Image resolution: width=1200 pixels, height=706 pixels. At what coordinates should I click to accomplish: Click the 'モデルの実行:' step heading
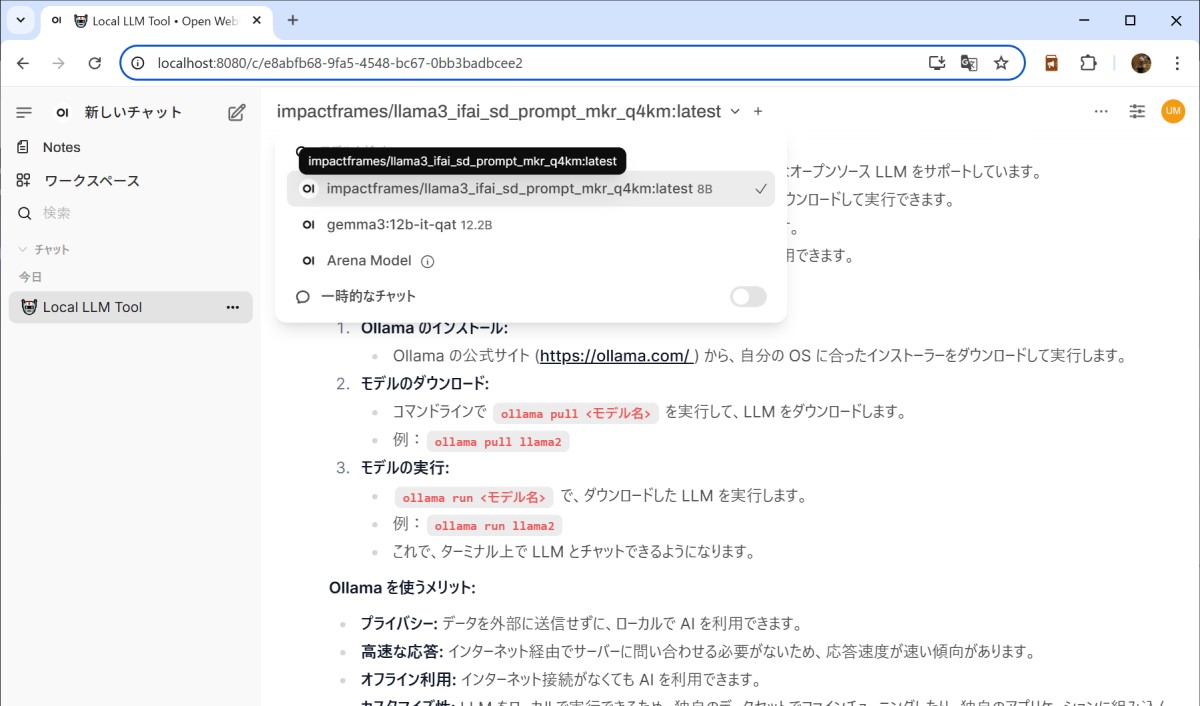pos(405,468)
